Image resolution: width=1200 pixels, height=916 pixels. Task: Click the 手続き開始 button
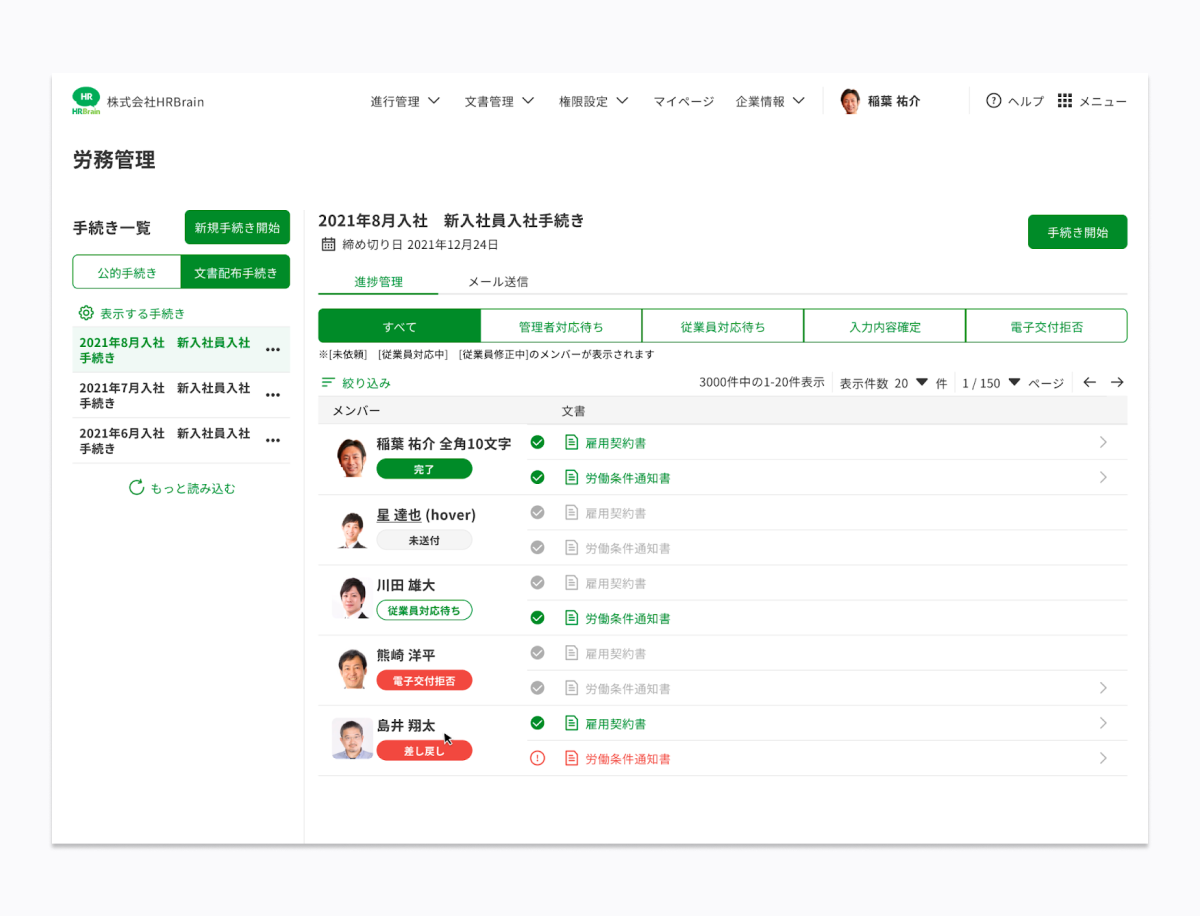1077,231
